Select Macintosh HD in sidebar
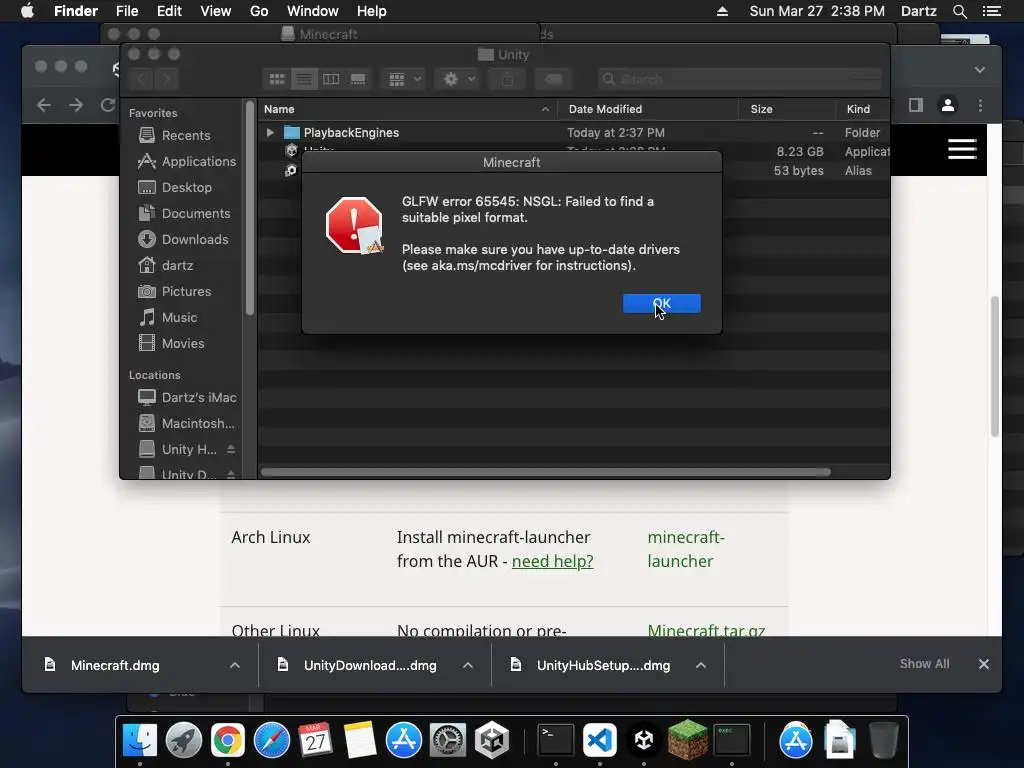The width and height of the screenshot is (1024, 768). (186, 423)
